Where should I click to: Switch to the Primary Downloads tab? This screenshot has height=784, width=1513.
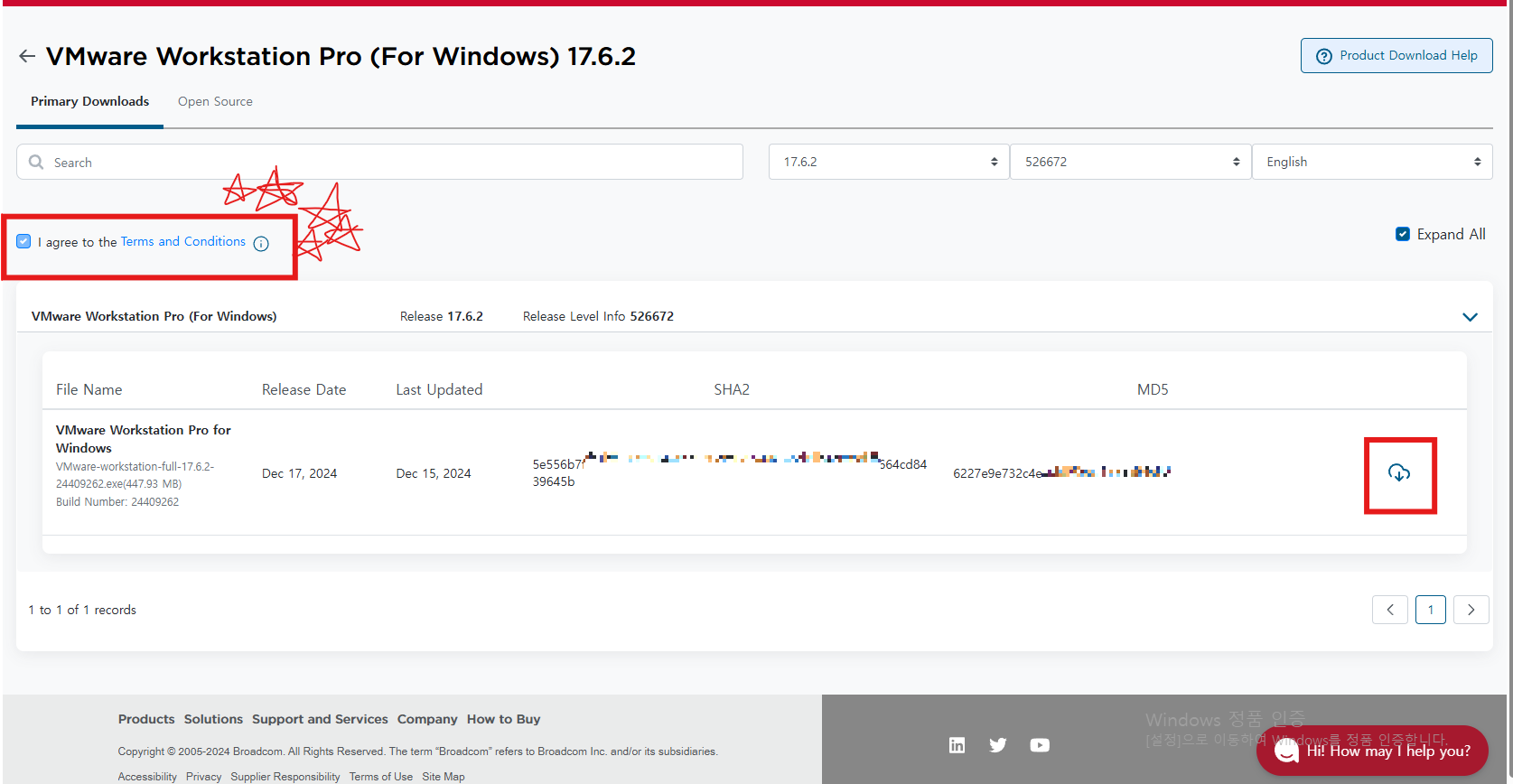89,101
